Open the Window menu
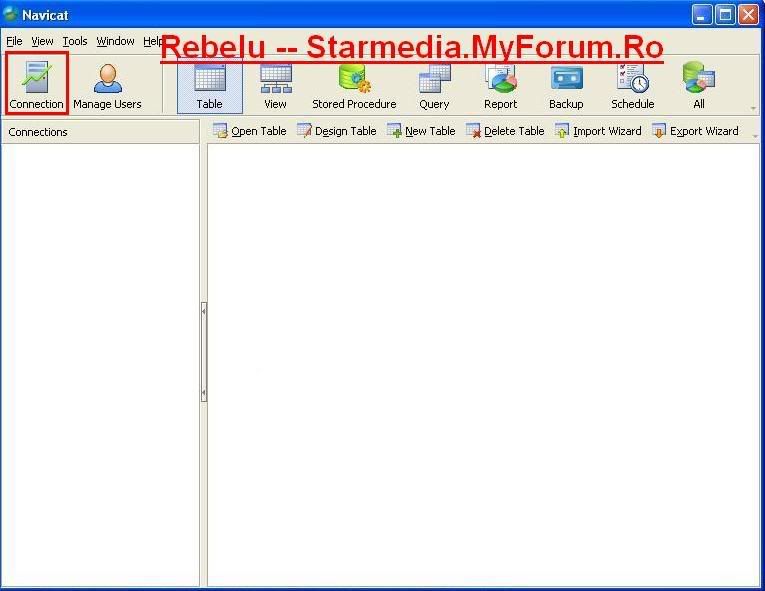 [115, 41]
